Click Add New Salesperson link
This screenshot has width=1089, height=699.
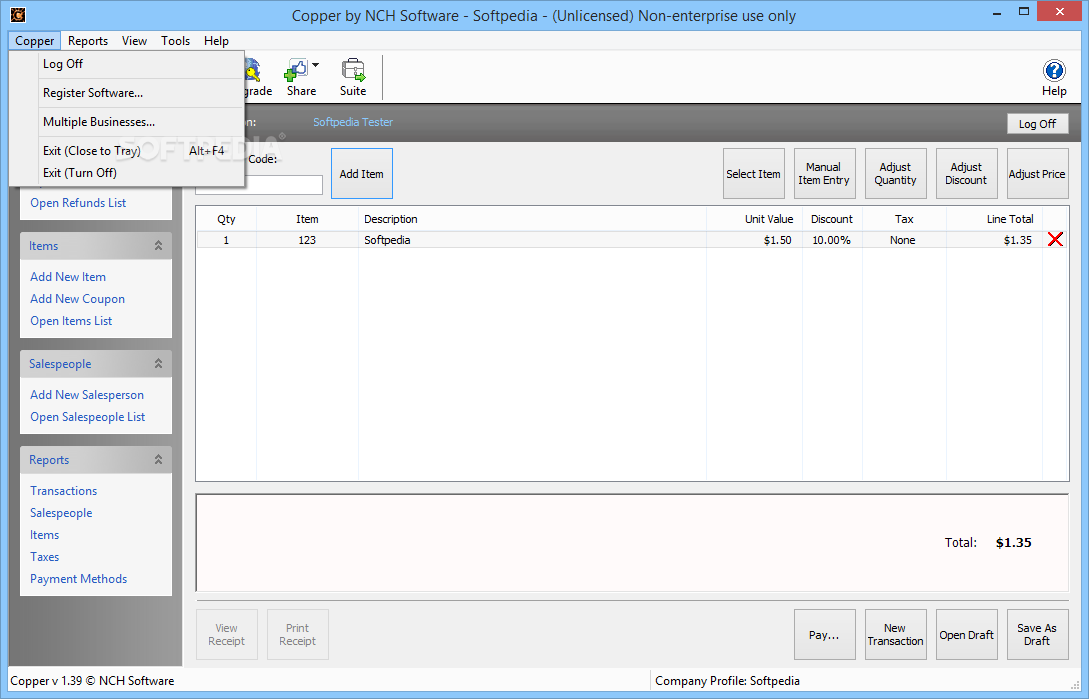87,395
